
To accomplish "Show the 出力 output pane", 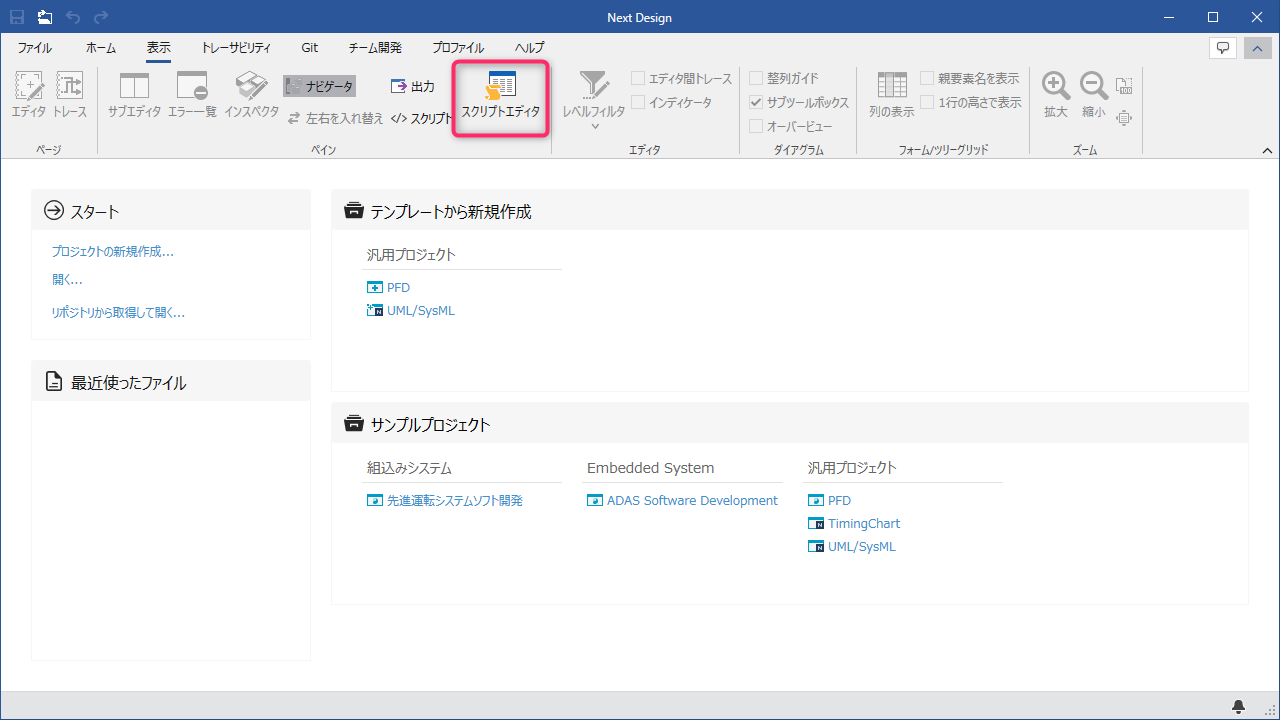I will [x=413, y=87].
